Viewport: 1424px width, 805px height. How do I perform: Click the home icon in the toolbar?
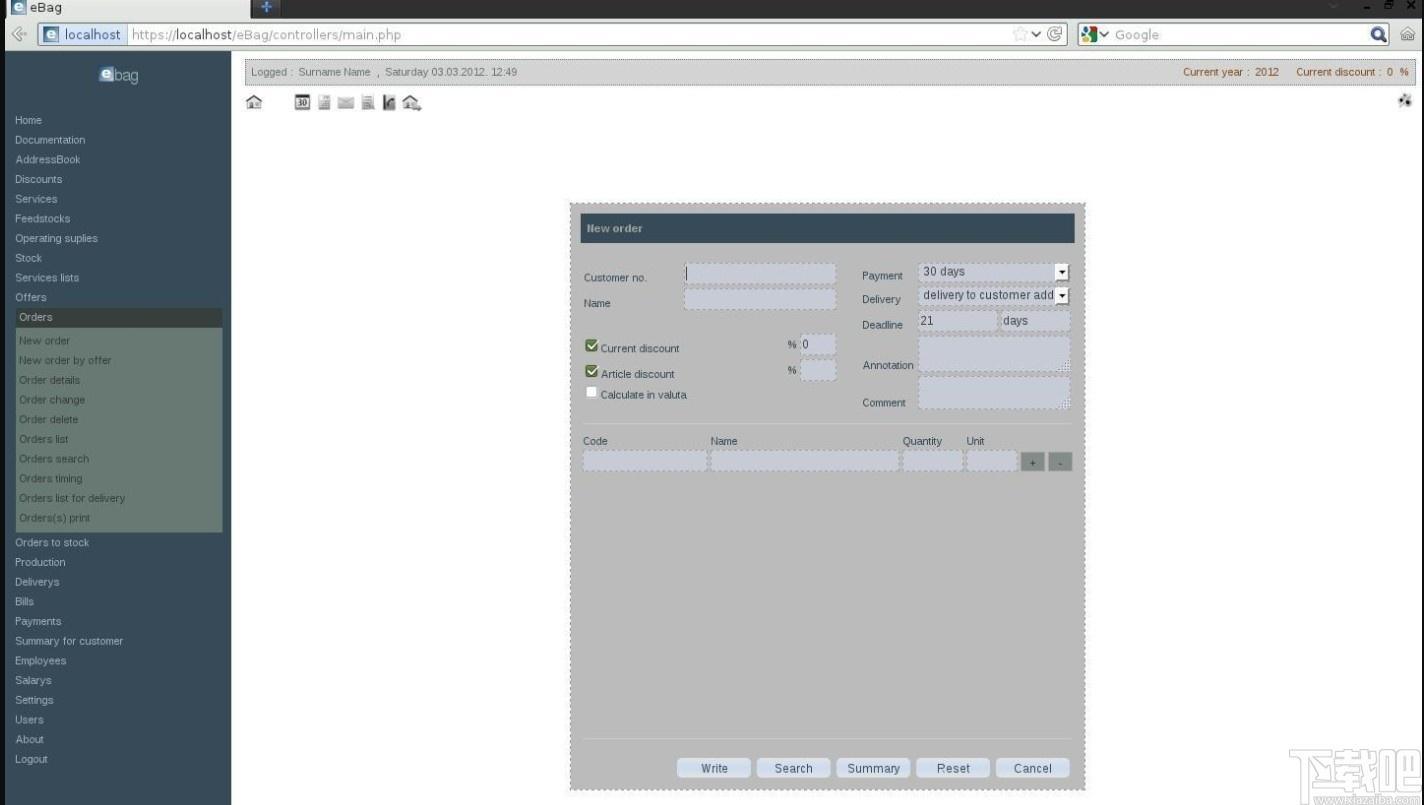pyautogui.click(x=254, y=102)
